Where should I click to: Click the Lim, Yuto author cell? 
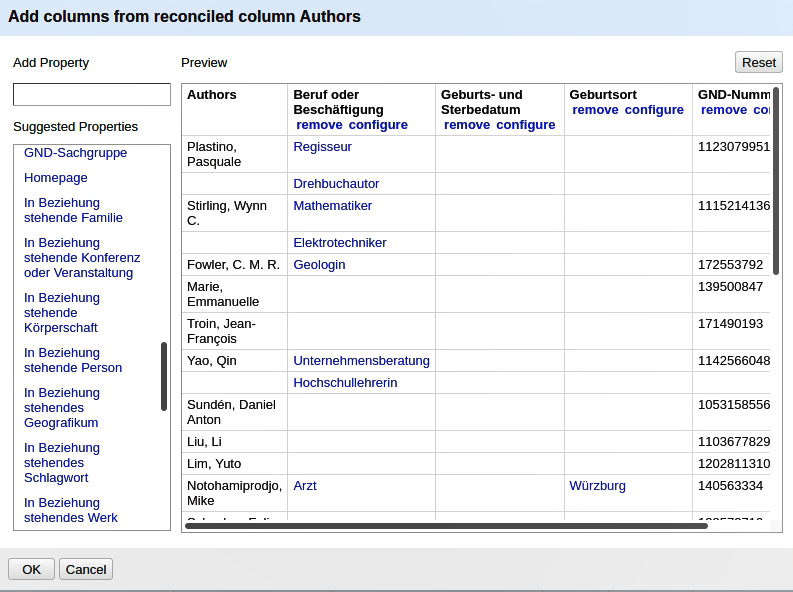tap(235, 464)
